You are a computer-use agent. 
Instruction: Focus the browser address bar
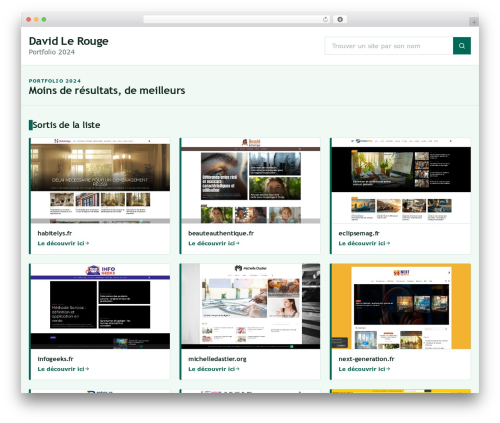(x=237, y=19)
